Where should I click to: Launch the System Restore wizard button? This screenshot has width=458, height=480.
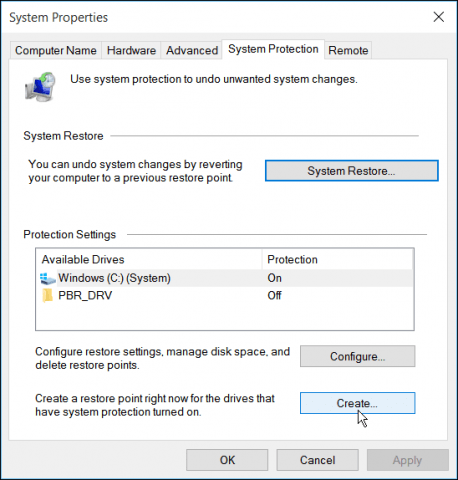click(352, 171)
